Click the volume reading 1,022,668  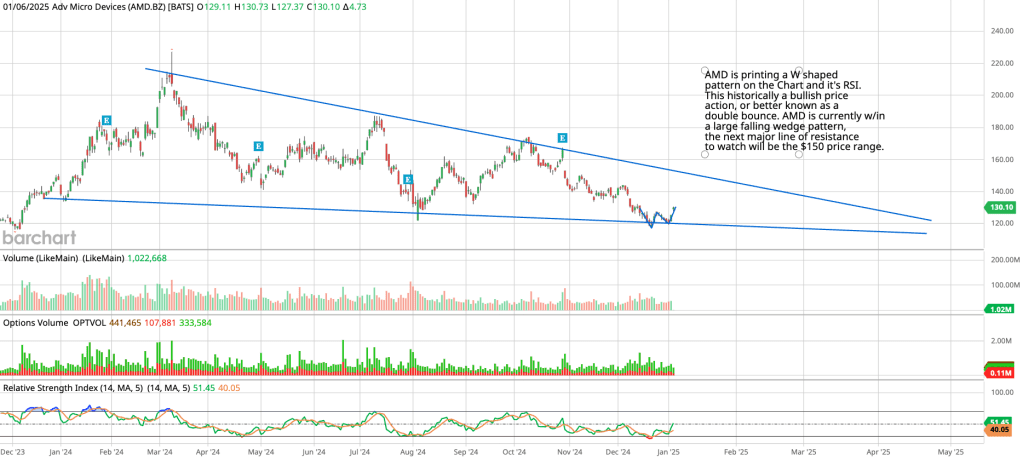[x=147, y=258]
